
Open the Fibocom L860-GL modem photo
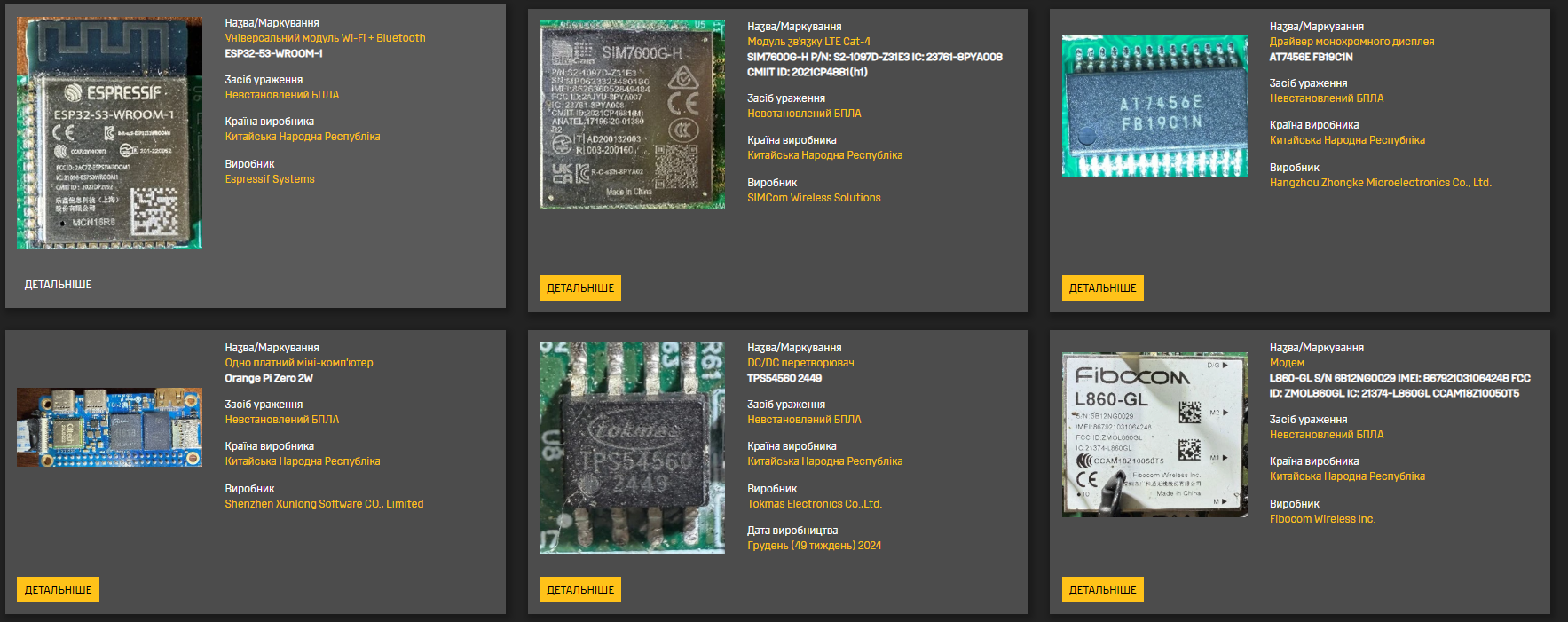(x=1154, y=434)
